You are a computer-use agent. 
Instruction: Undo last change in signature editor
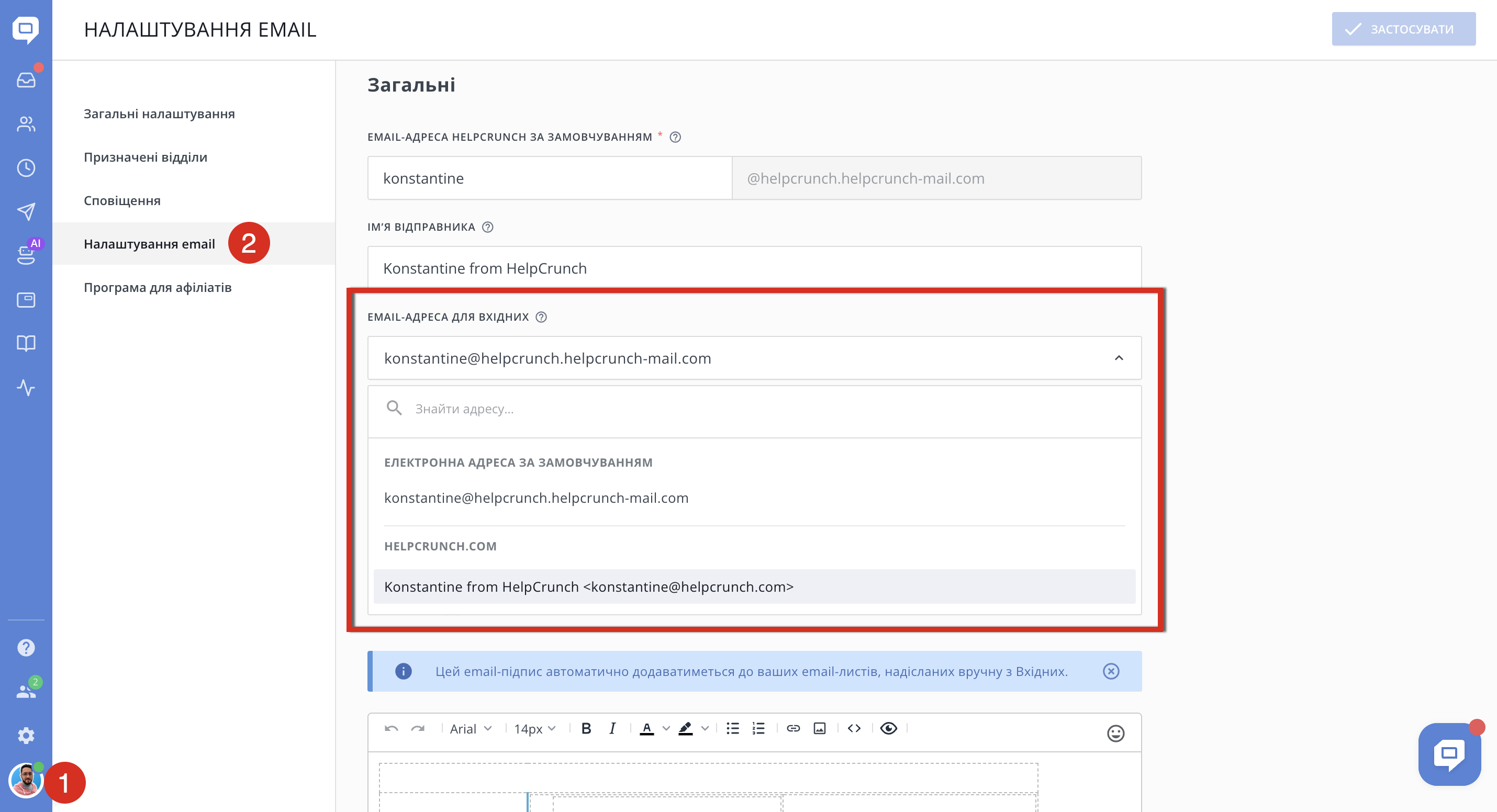[x=391, y=728]
